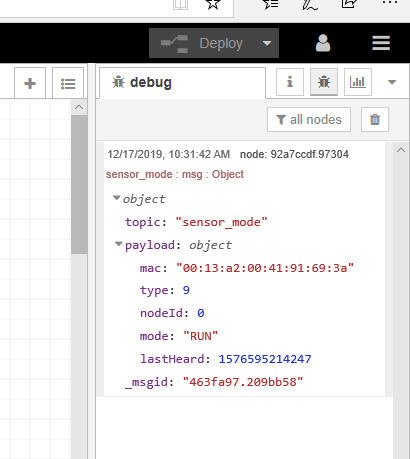Open the sidebar tabs dropdown arrow

(392, 82)
